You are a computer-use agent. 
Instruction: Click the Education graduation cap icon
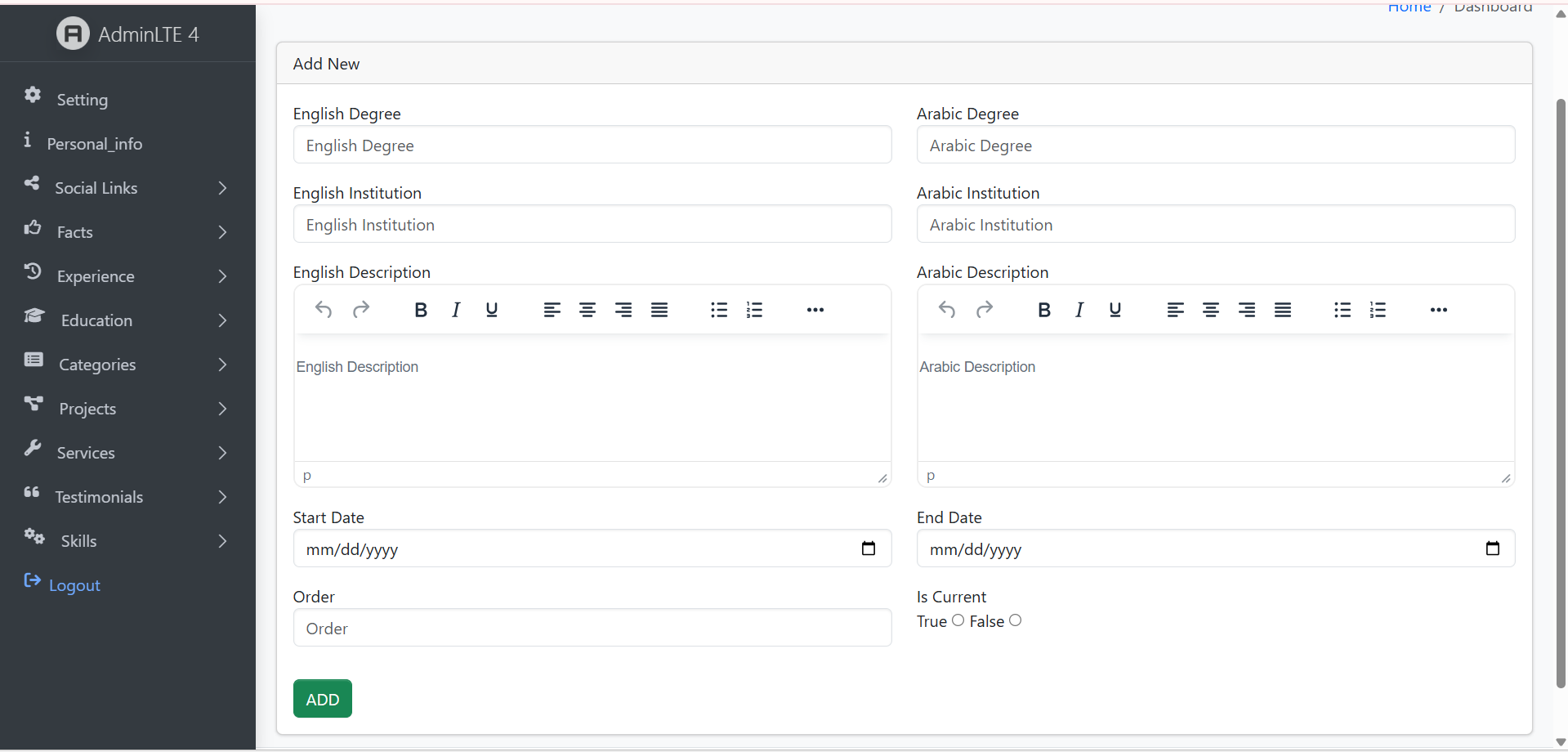pyautogui.click(x=34, y=315)
